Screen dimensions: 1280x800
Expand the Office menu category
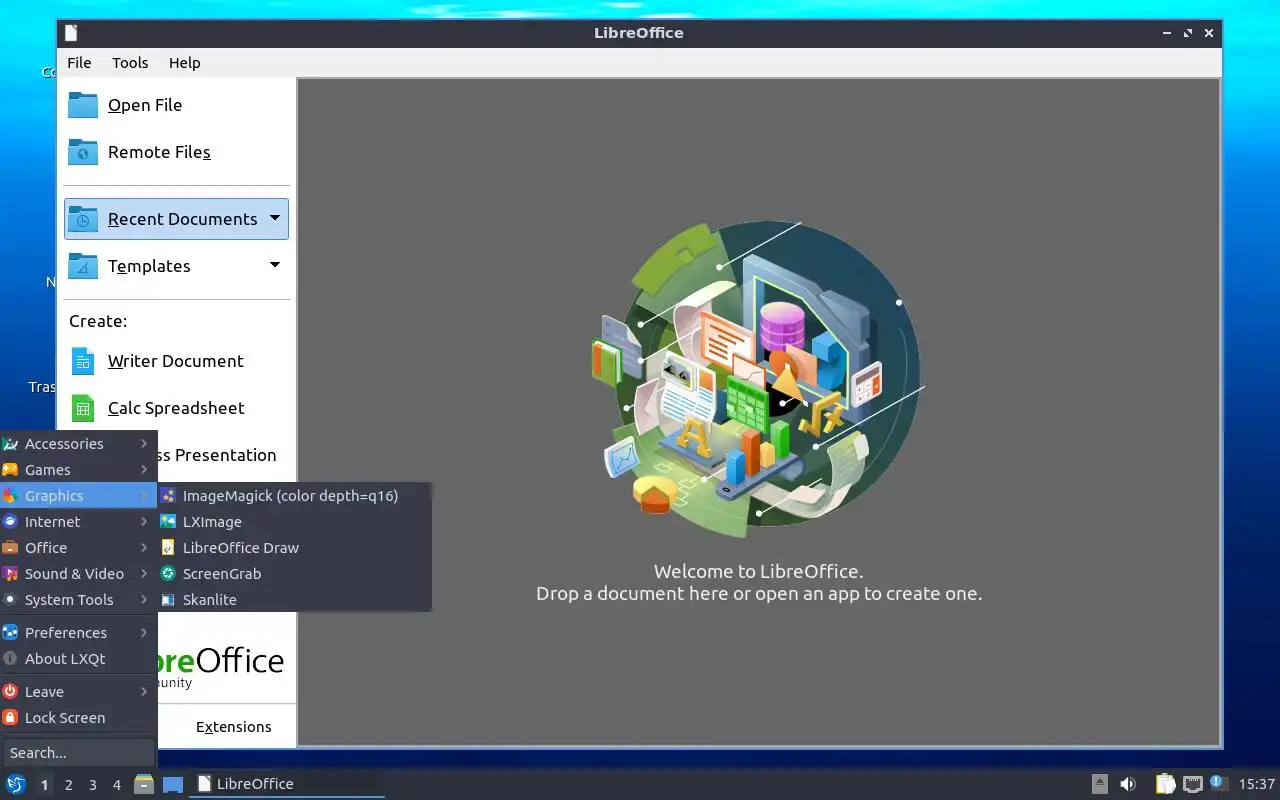tap(78, 548)
